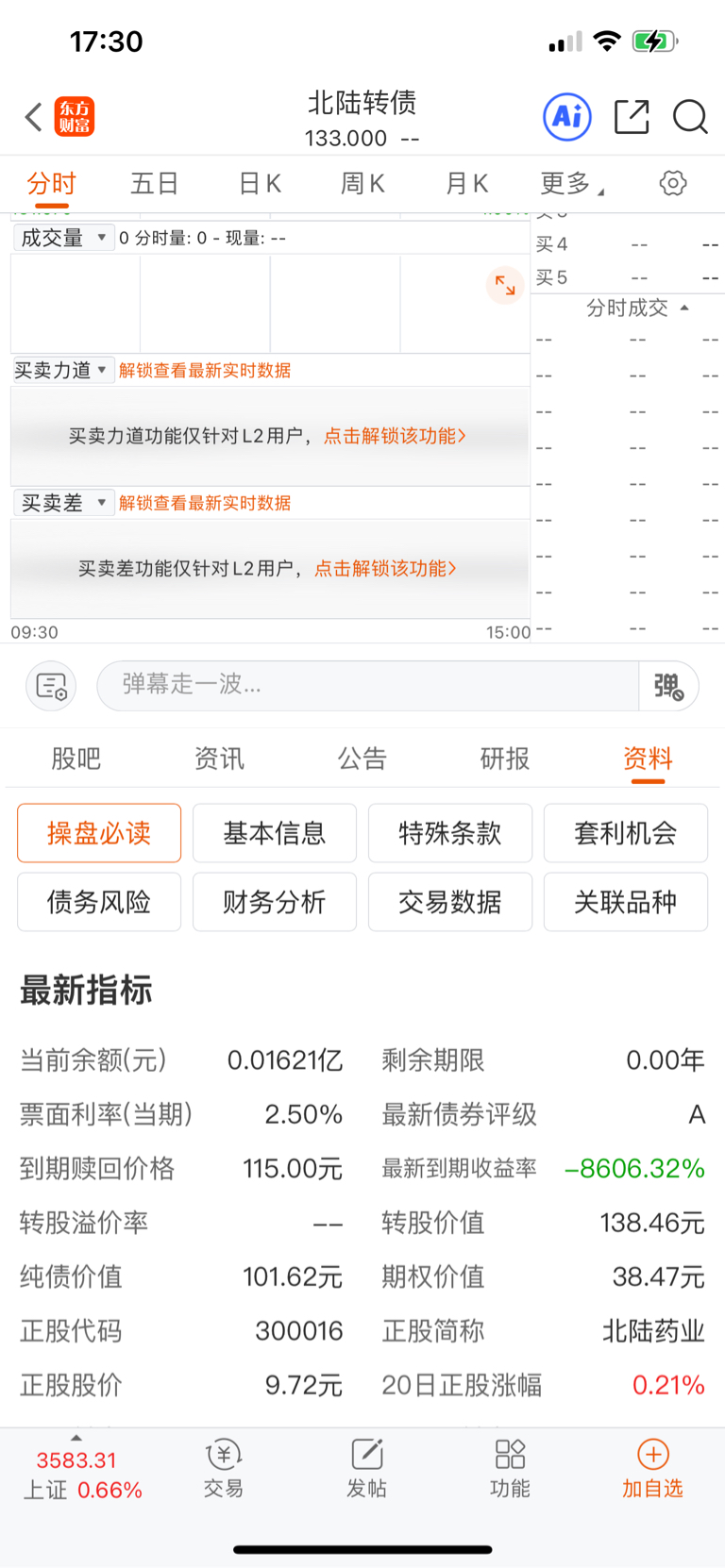
Task: Tap the 20日正股涨幅 value 0.21%
Action: coord(668,1385)
